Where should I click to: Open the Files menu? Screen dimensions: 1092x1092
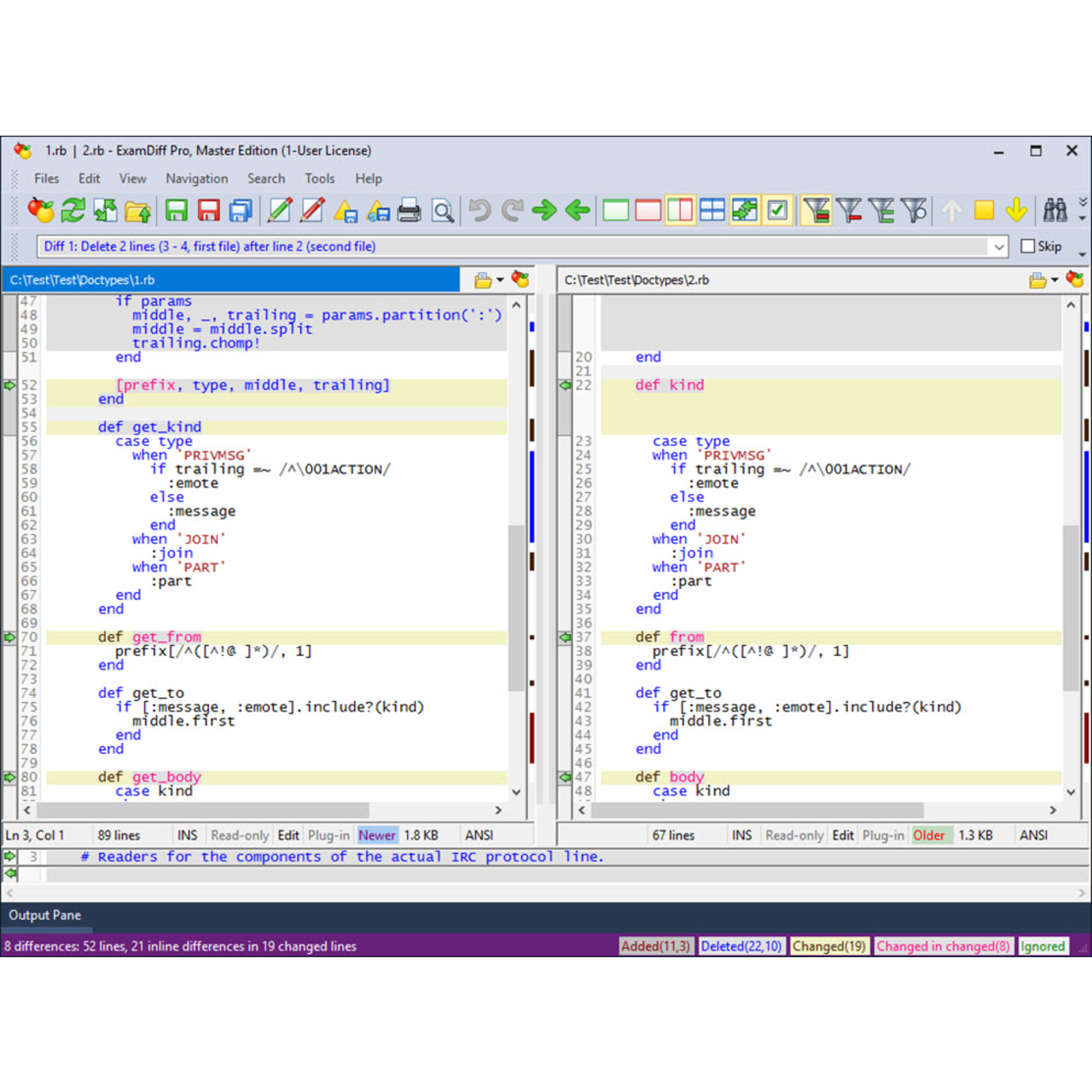click(x=47, y=178)
